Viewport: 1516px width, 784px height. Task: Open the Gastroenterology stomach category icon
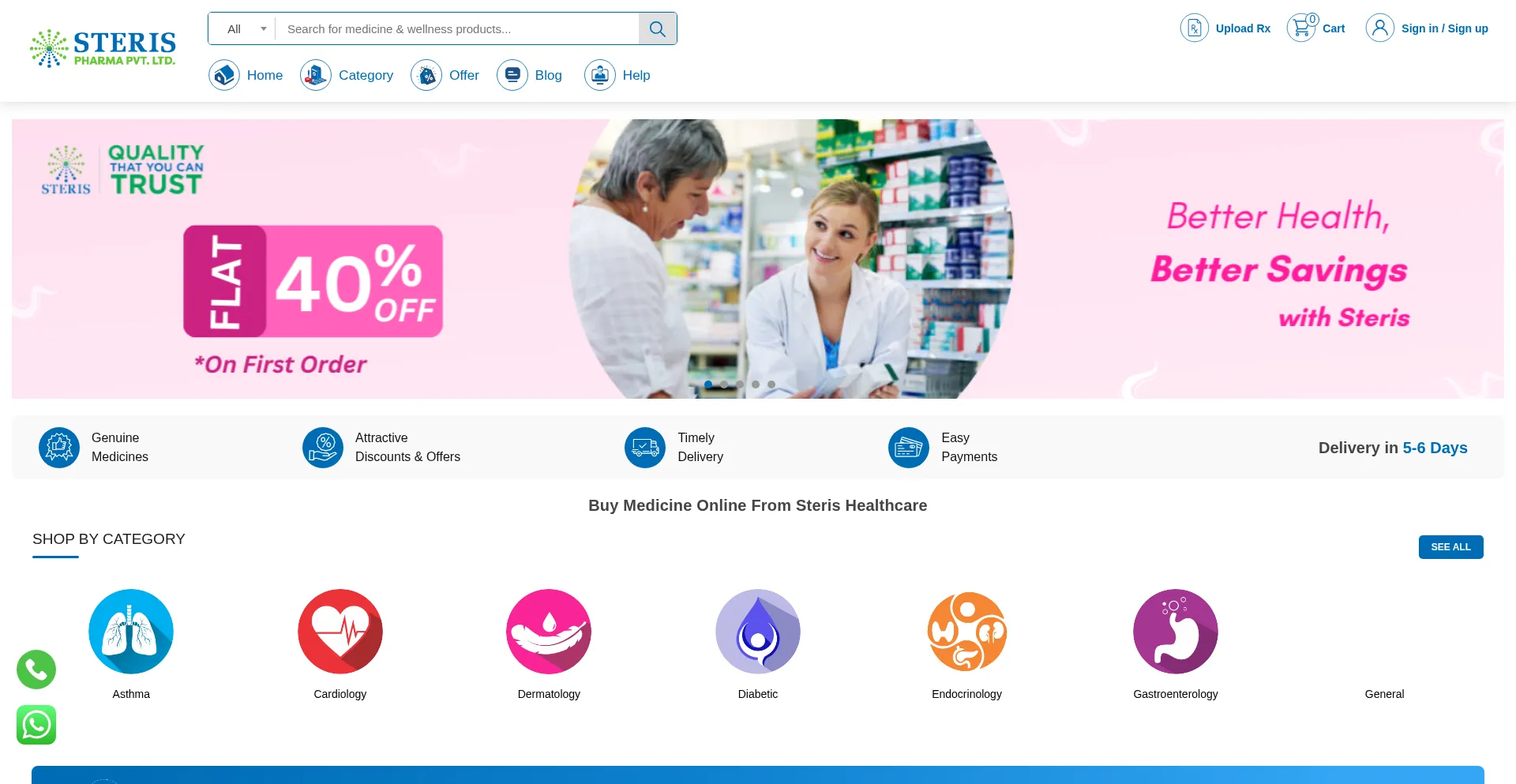click(1176, 632)
